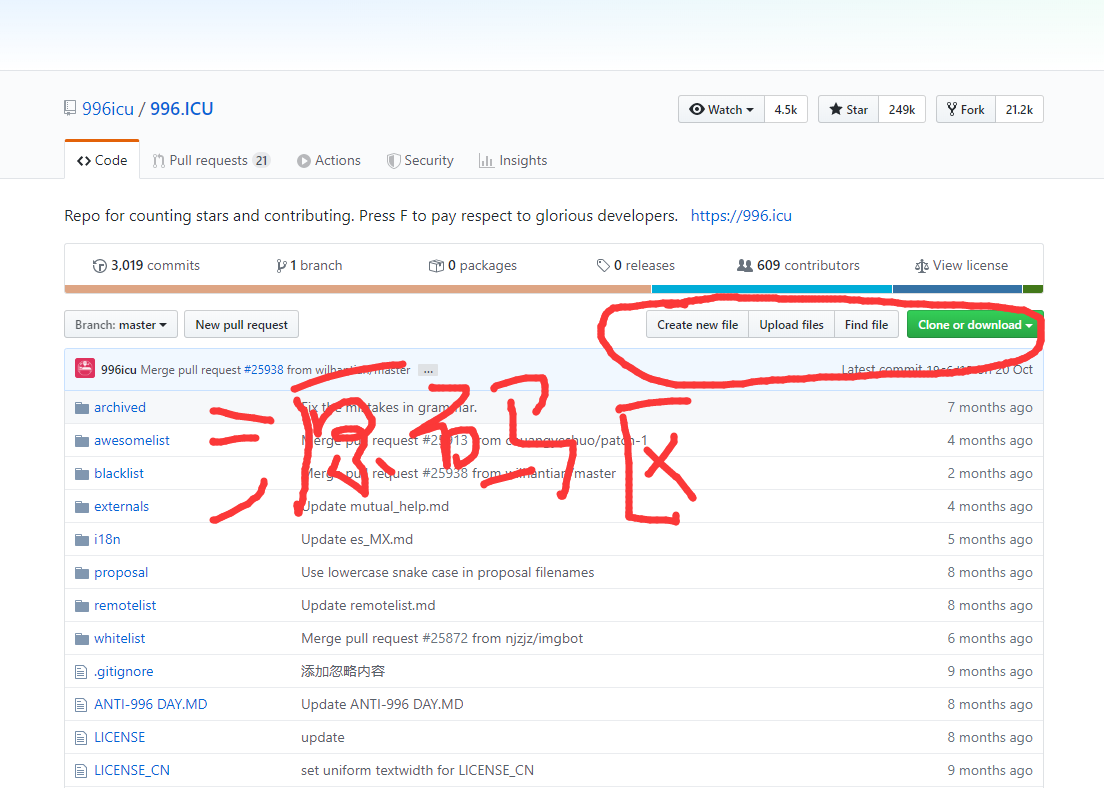Viewport: 1104px width, 788px height.
Task: Click New pull request button
Action: pos(242,325)
